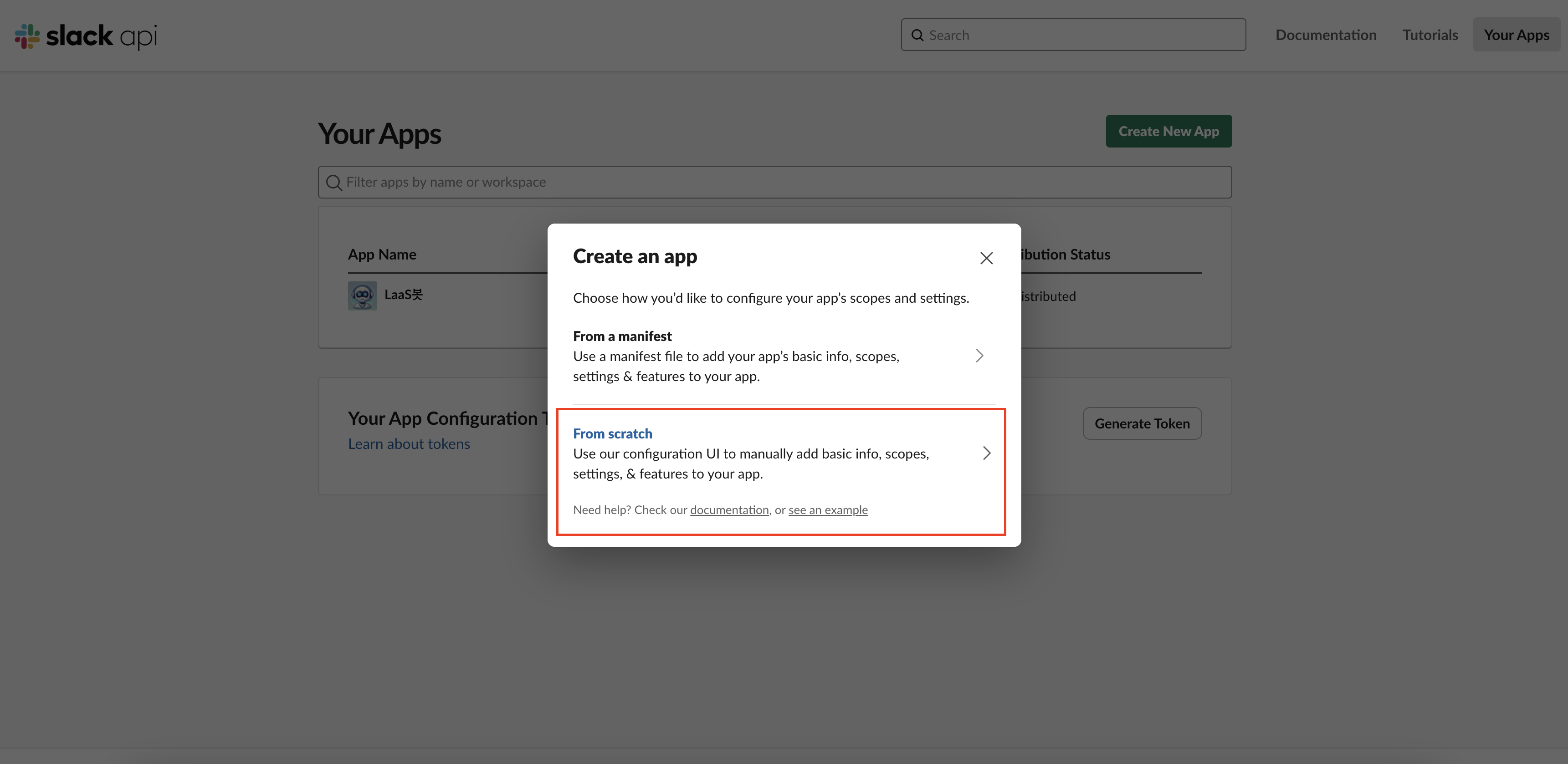Focus the top Search input field
1568x764 pixels.
click(1073, 35)
